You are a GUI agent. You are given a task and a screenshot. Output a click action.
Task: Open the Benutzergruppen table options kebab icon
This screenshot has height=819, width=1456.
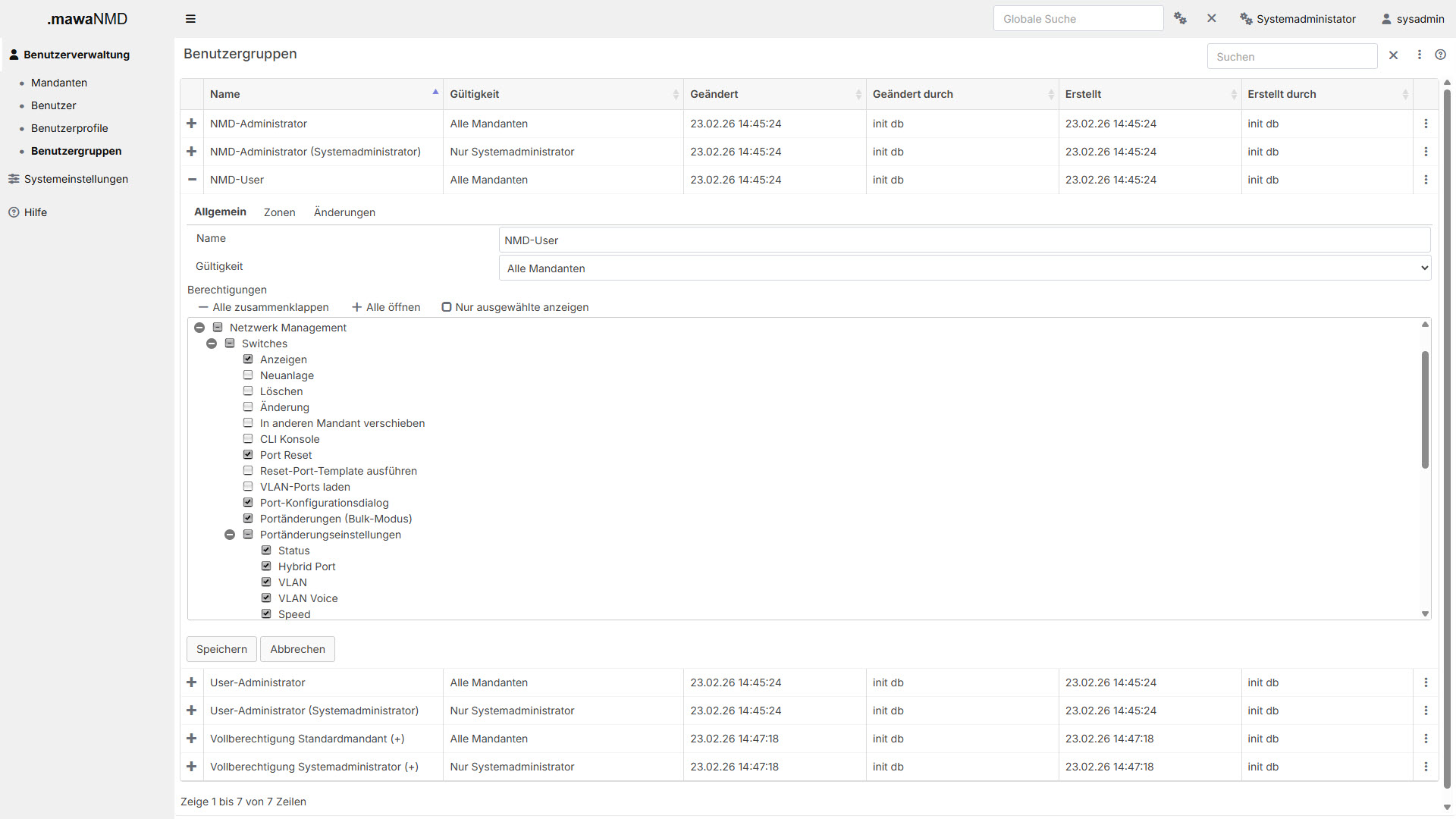click(x=1420, y=55)
